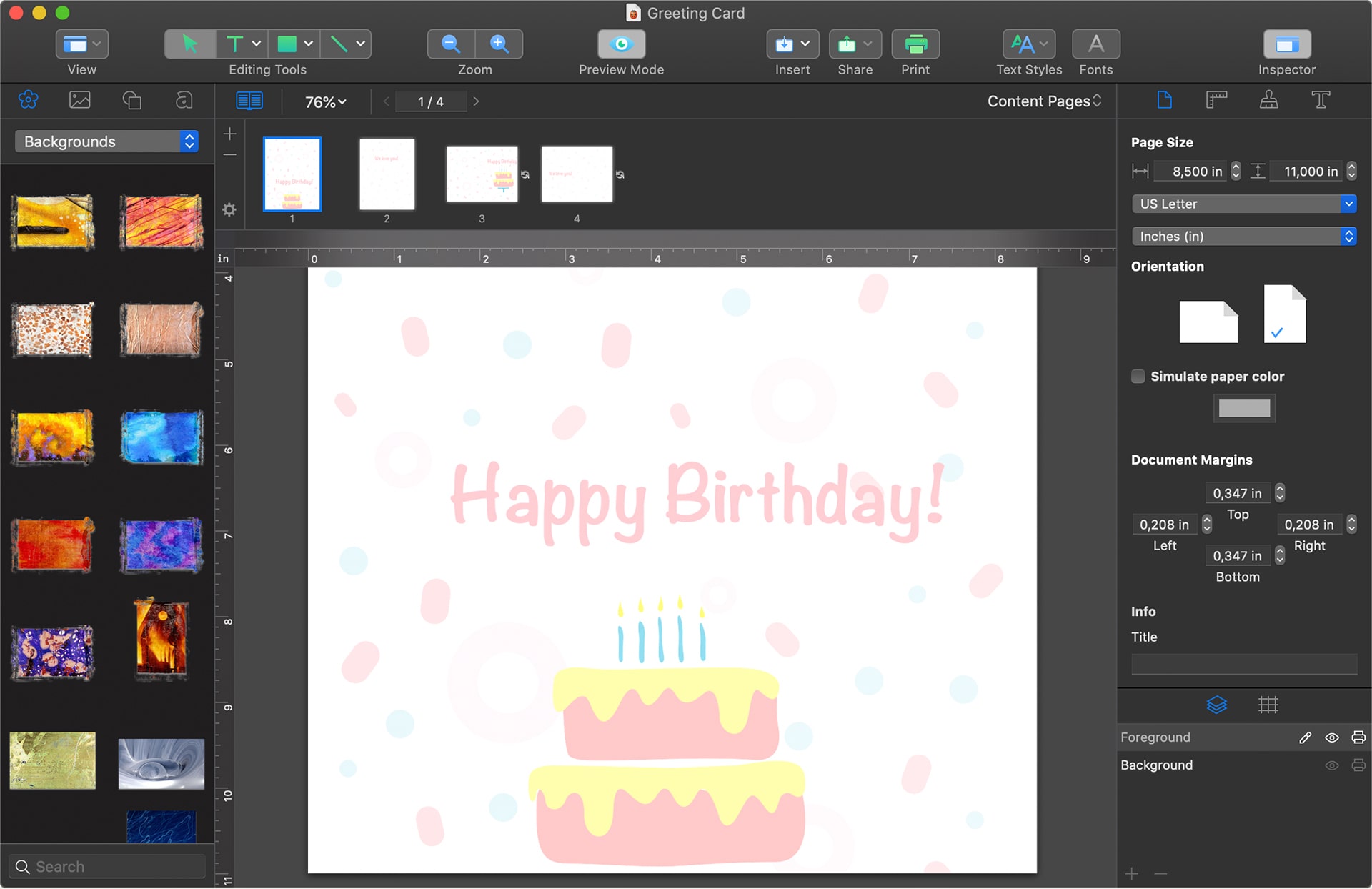Select portrait orientation option
Image resolution: width=1372 pixels, height=889 pixels.
tap(1283, 314)
